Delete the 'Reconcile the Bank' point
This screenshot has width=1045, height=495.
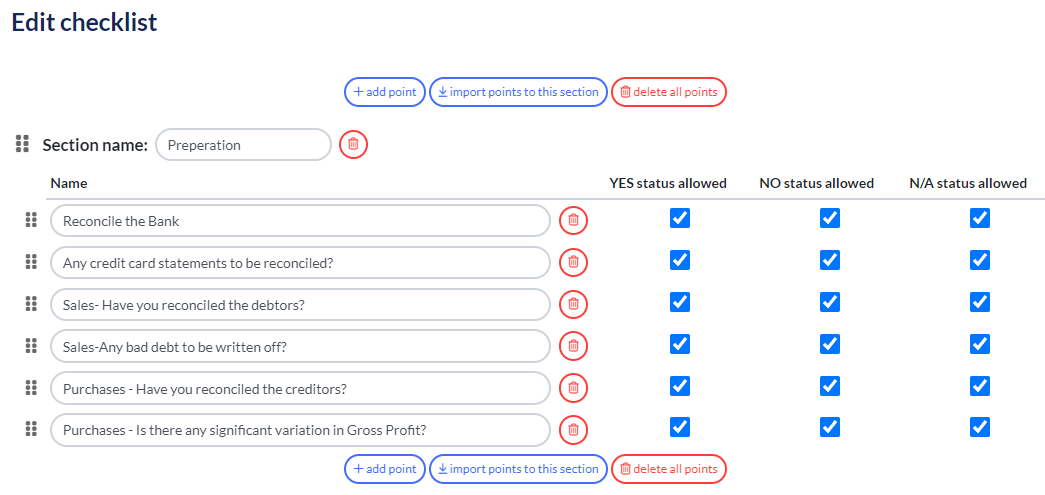tap(573, 221)
